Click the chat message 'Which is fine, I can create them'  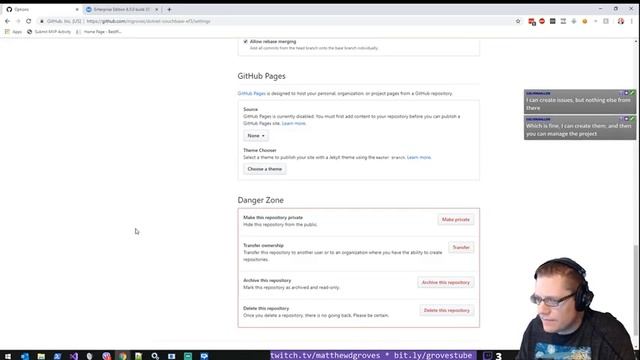[580, 127]
